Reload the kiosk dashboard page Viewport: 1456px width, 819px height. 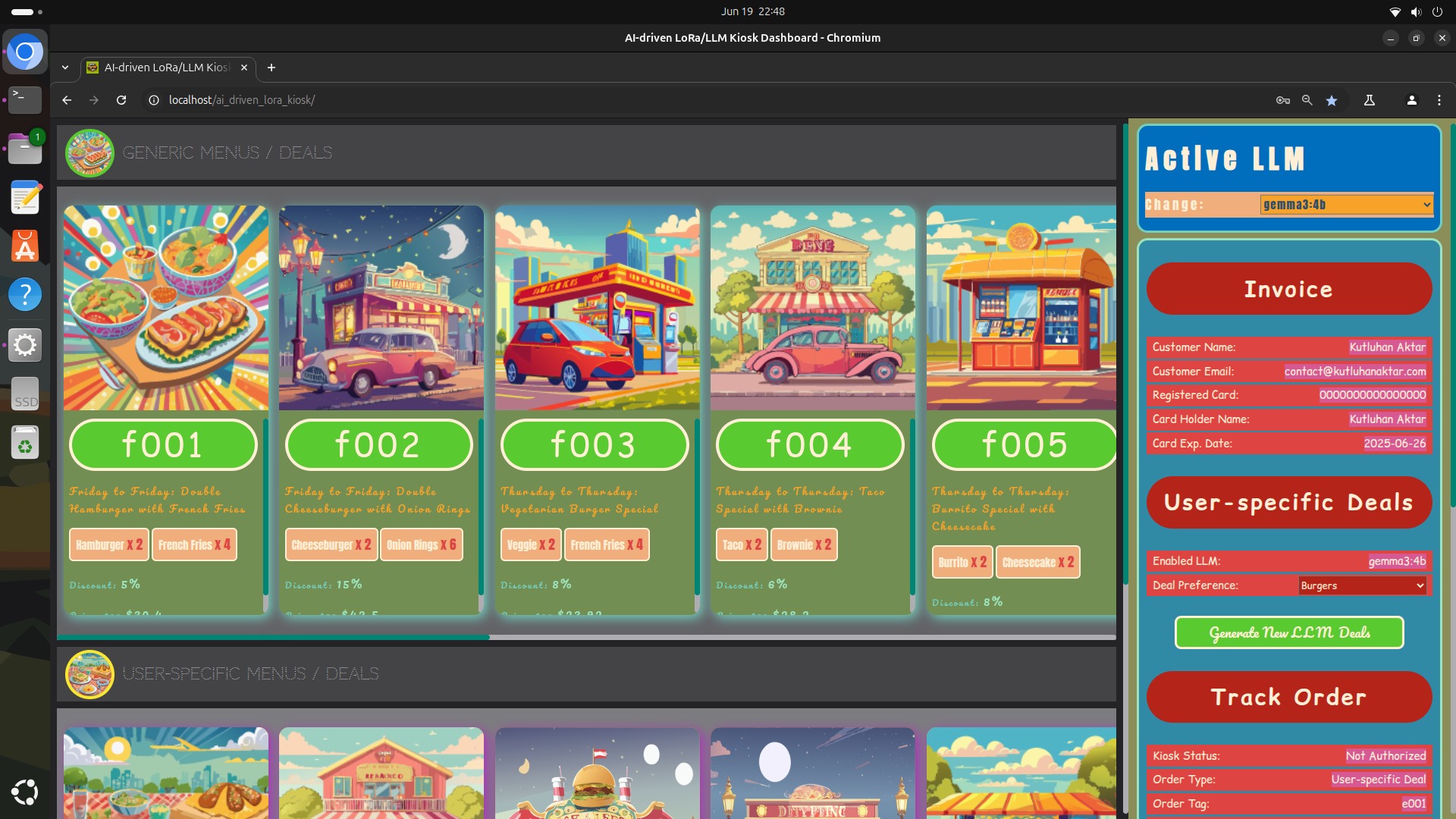point(121,100)
